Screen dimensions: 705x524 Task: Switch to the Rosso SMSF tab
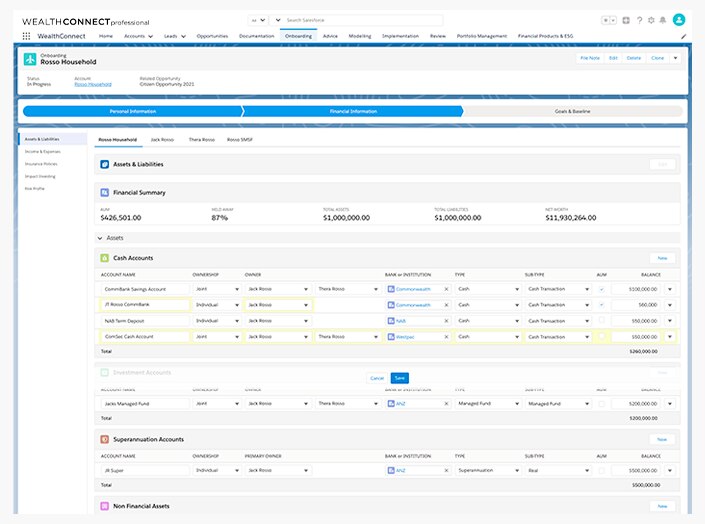click(240, 140)
